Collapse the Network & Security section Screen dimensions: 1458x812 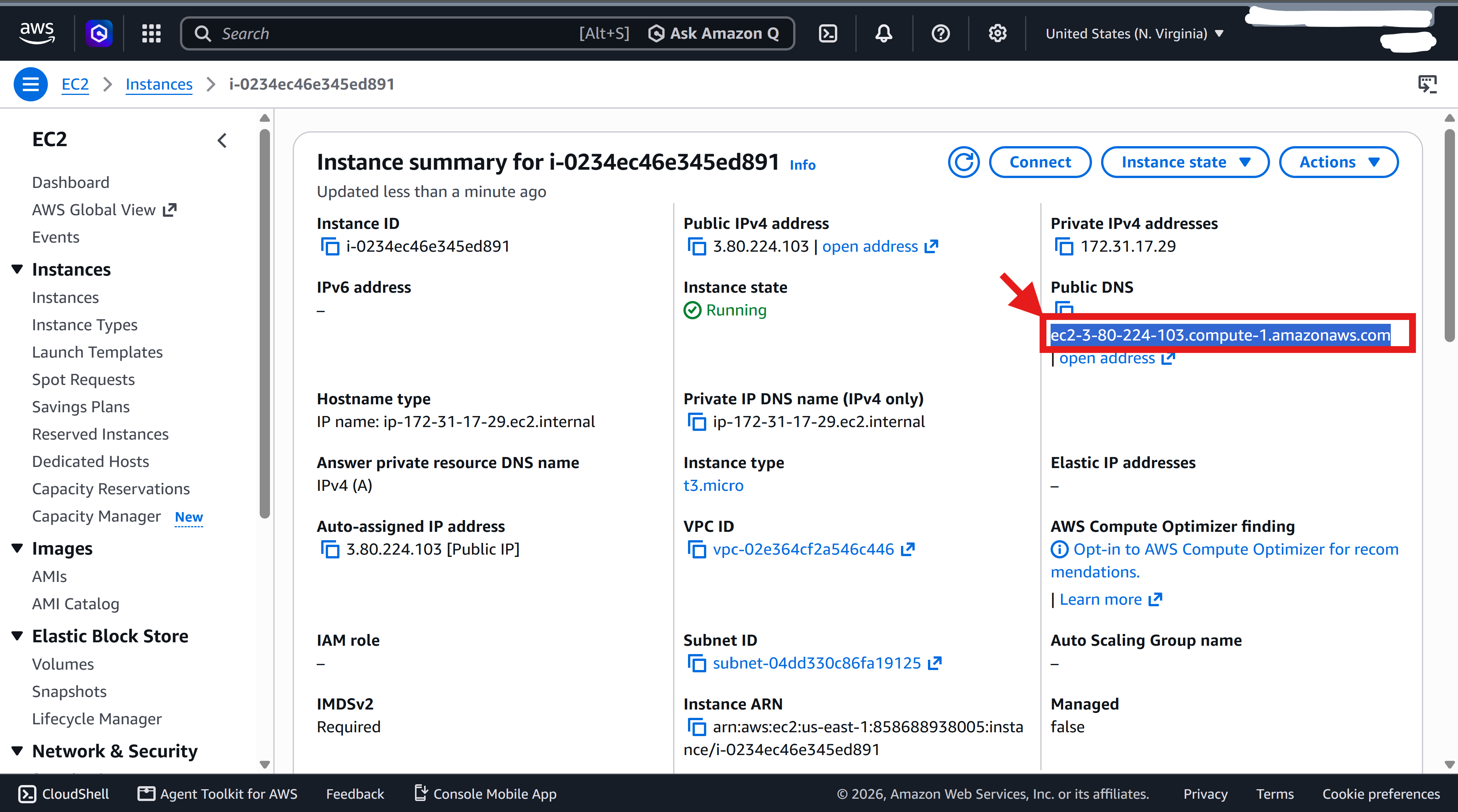17,751
